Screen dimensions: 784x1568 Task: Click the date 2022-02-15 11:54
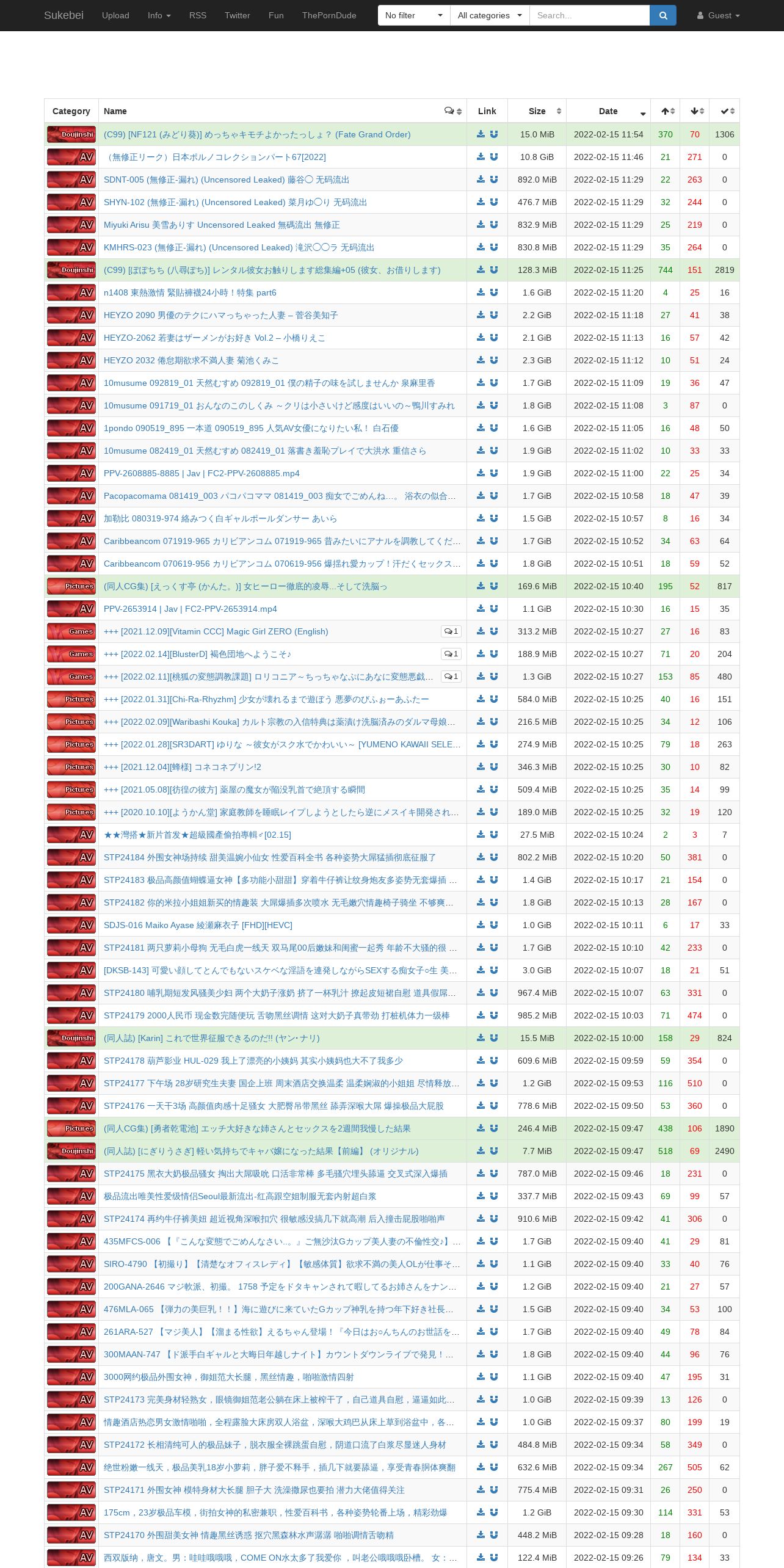609,134
